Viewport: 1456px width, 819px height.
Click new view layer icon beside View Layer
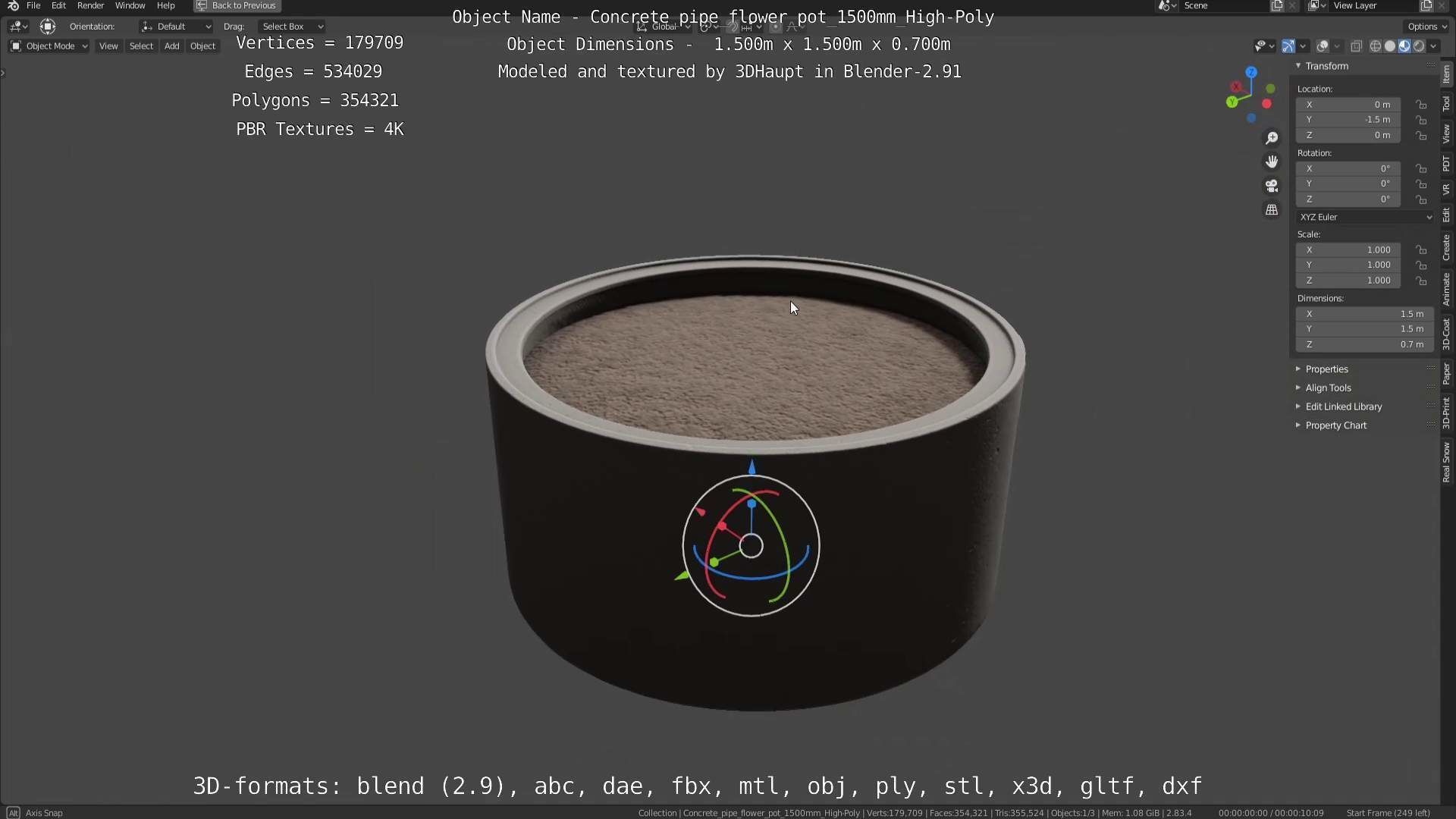(1426, 5)
